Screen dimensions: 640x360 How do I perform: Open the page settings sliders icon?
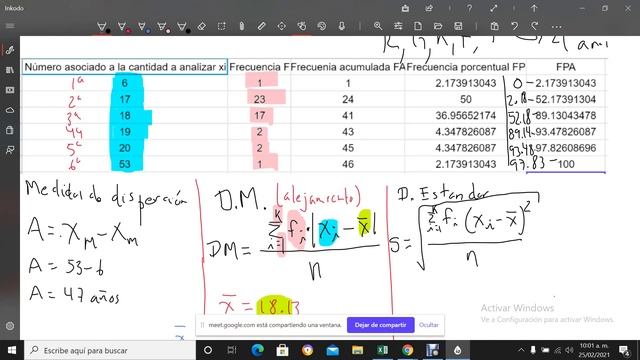pos(398,27)
